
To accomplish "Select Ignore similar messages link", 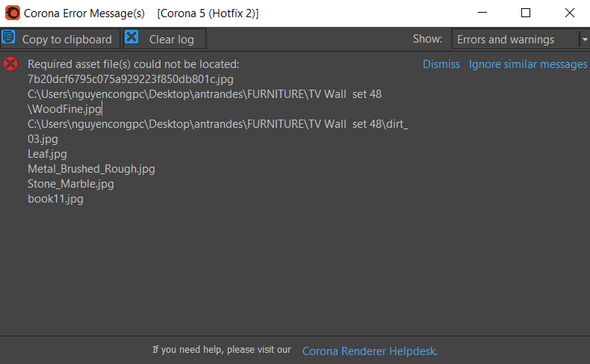I will [x=528, y=64].
